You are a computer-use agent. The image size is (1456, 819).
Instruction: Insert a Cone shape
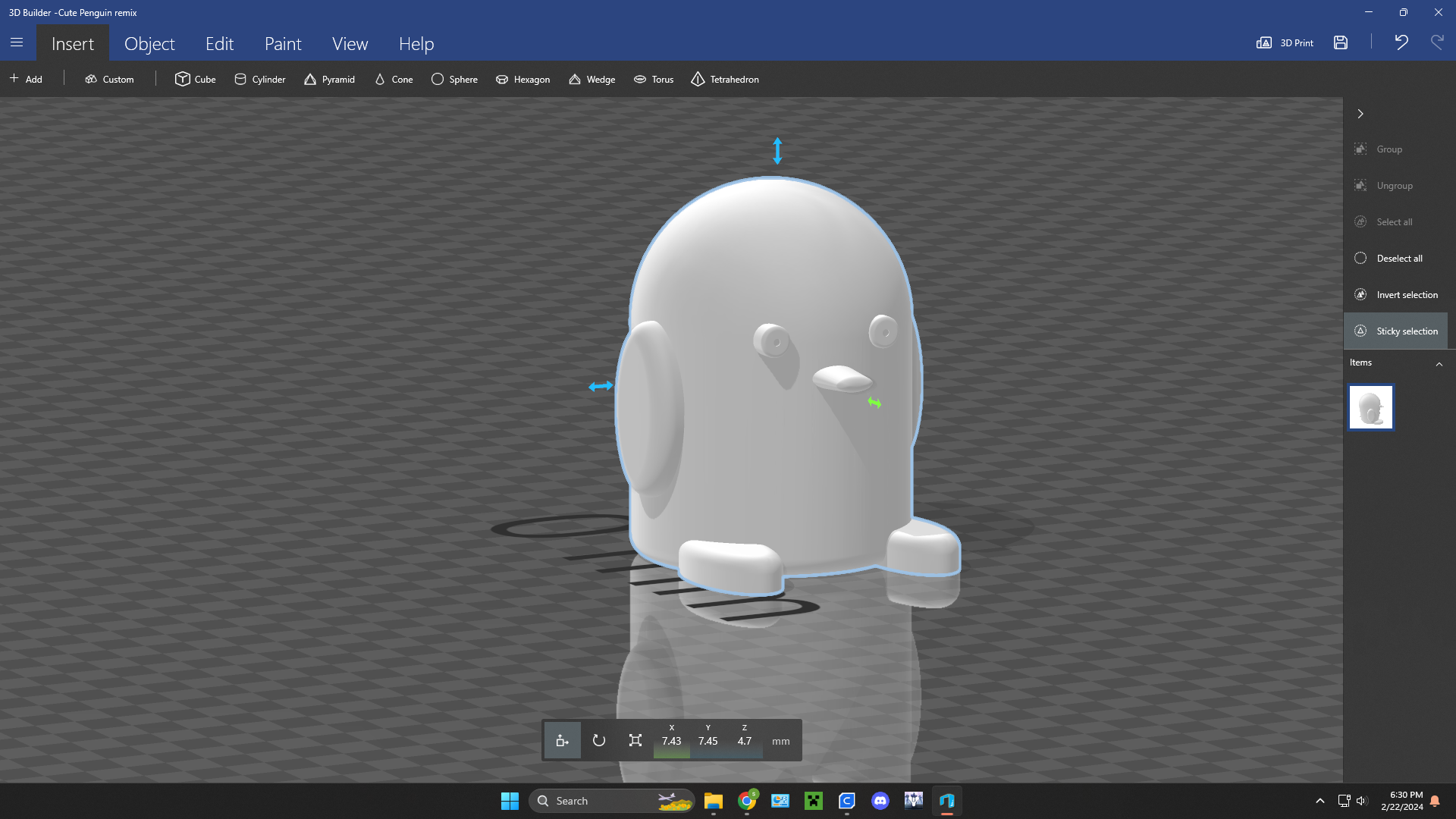point(394,79)
